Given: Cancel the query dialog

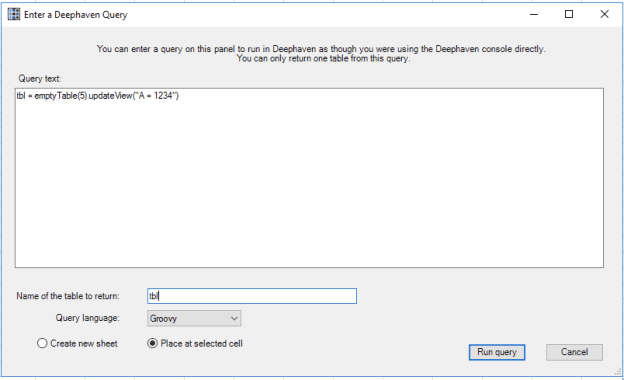Looking at the screenshot, I should (574, 352).
